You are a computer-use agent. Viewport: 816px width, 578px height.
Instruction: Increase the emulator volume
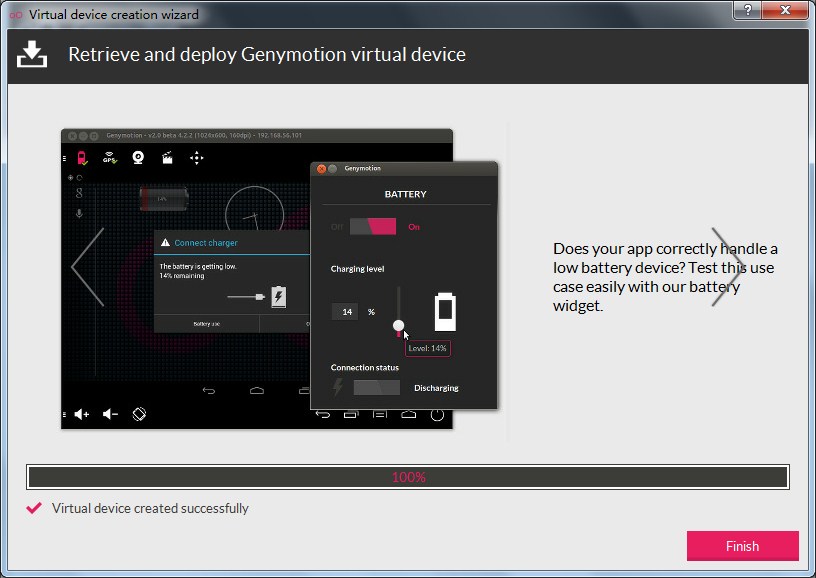(x=81, y=414)
